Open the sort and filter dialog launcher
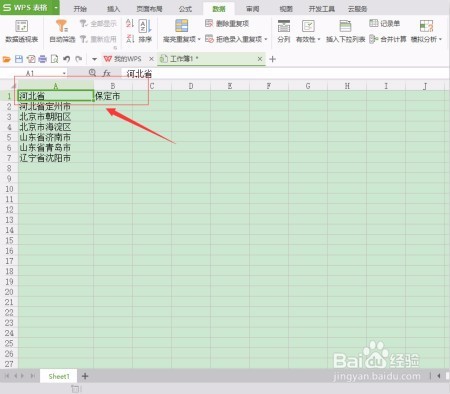Screen dimensions: 450x394 pyautogui.click(x=115, y=48)
